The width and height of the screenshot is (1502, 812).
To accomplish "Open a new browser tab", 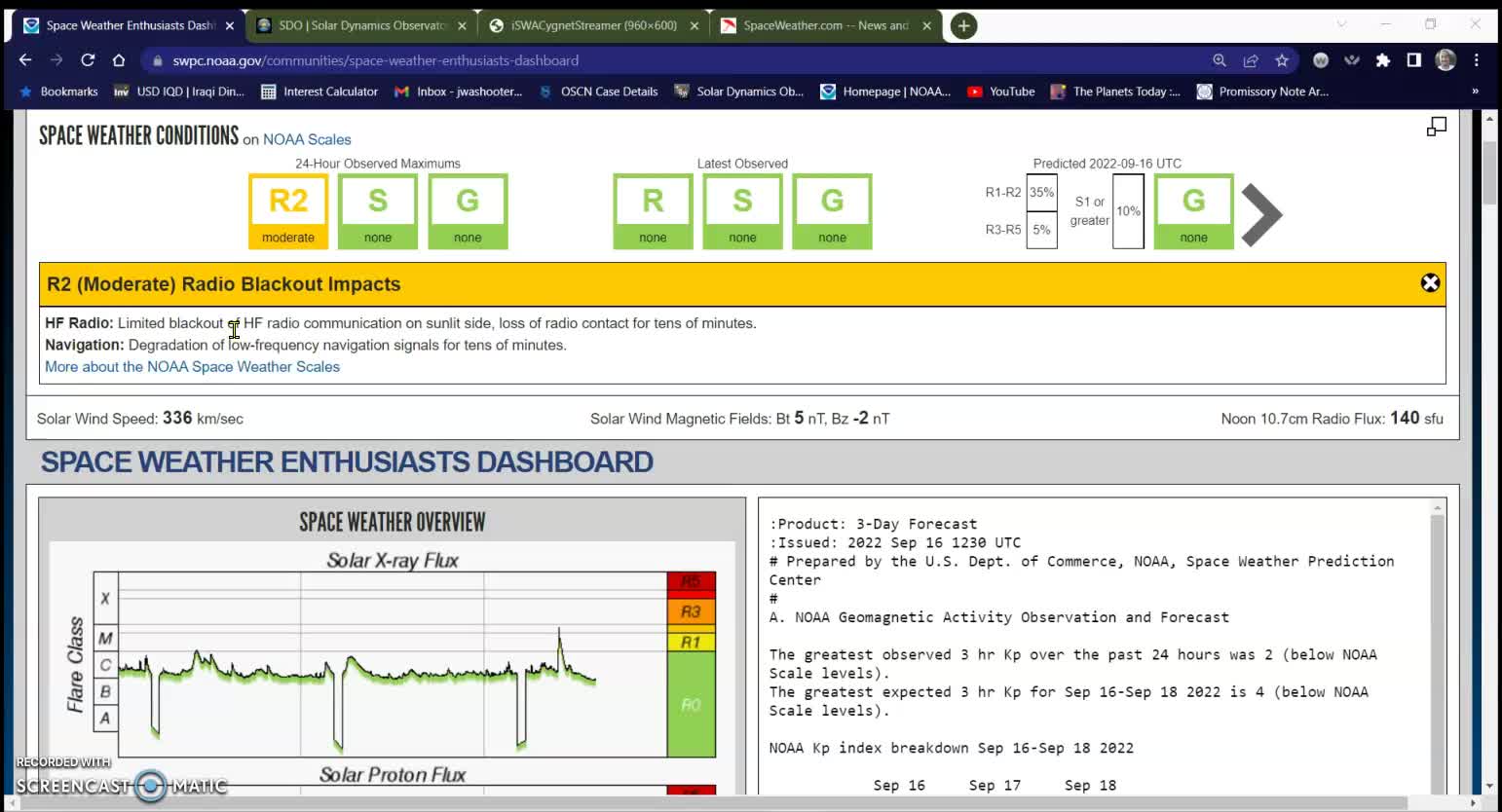I will 963,26.
